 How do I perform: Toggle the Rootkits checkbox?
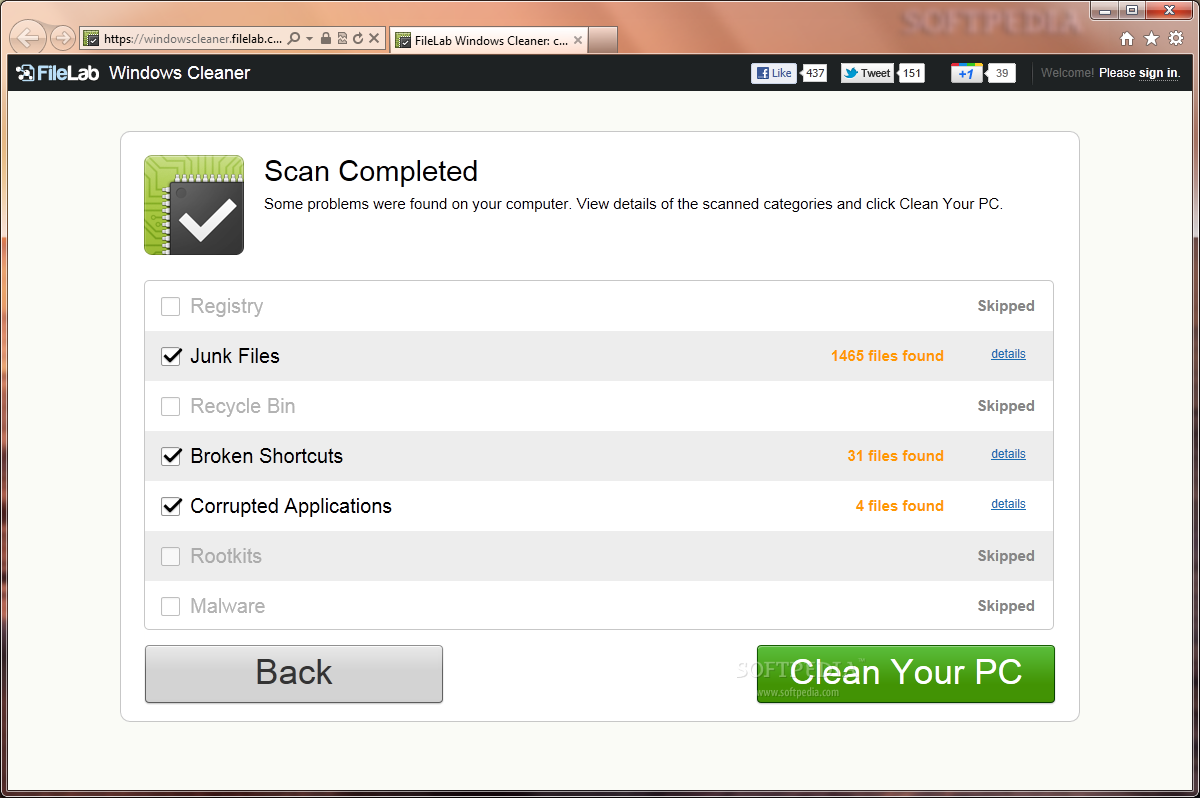[171, 556]
